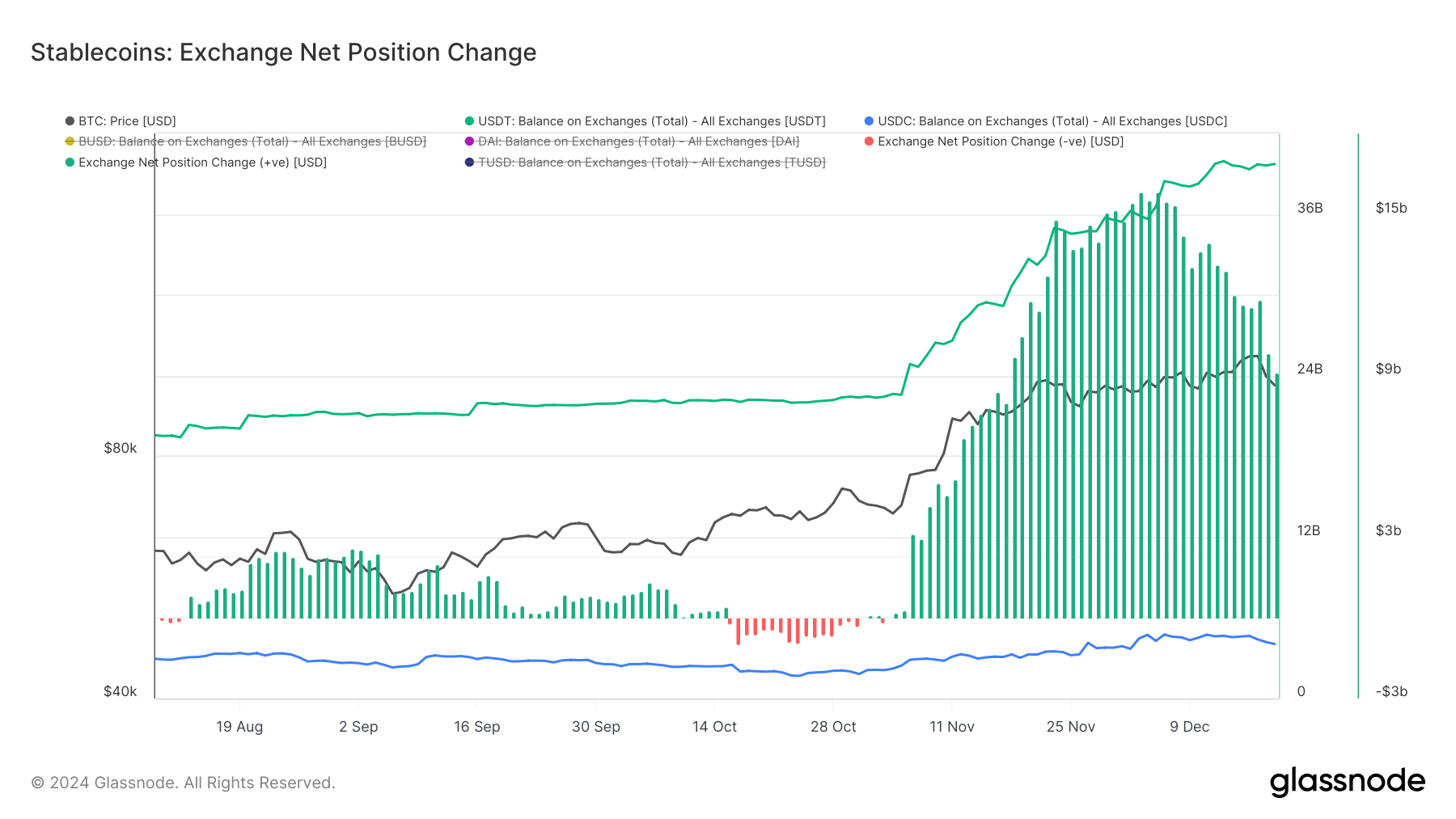This screenshot has width=1456, height=819.
Task: Toggle the USDC Balance on Exchanges series
Action: [x=1052, y=121]
